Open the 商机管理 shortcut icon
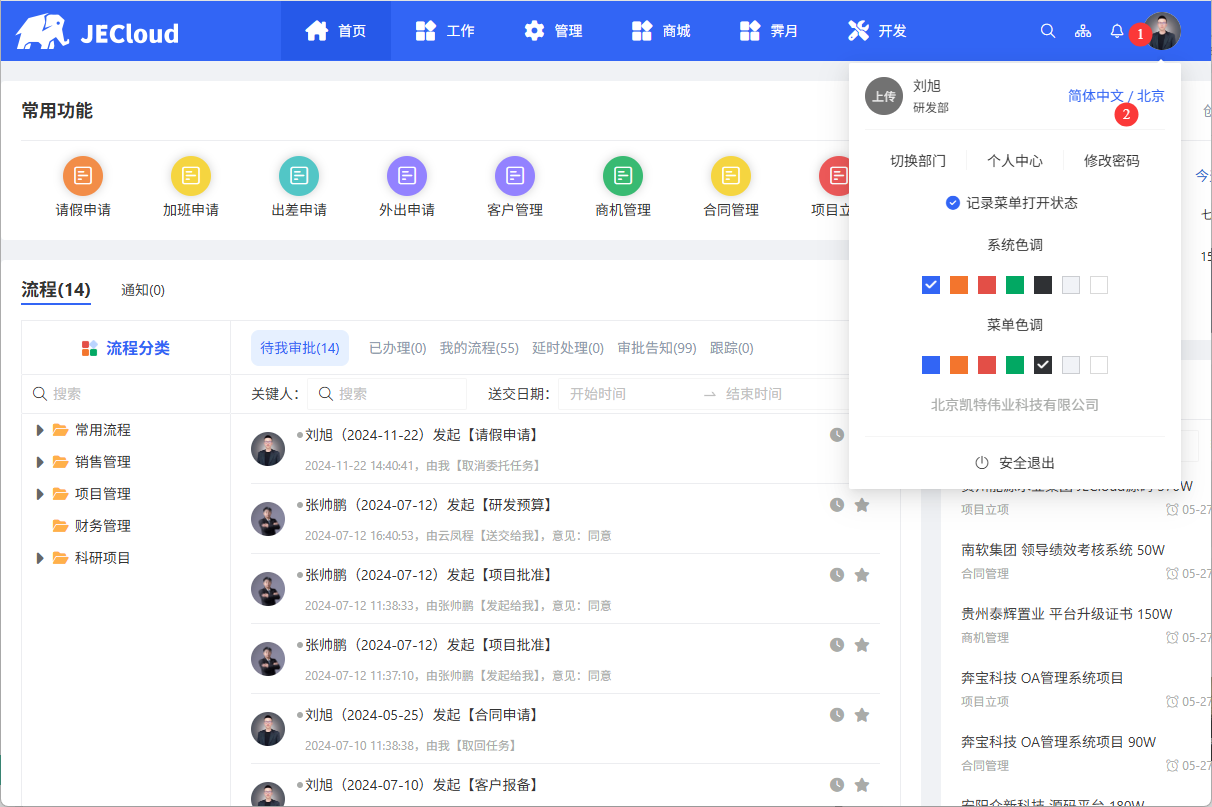Image resolution: width=1212 pixels, height=807 pixels. coord(623,177)
